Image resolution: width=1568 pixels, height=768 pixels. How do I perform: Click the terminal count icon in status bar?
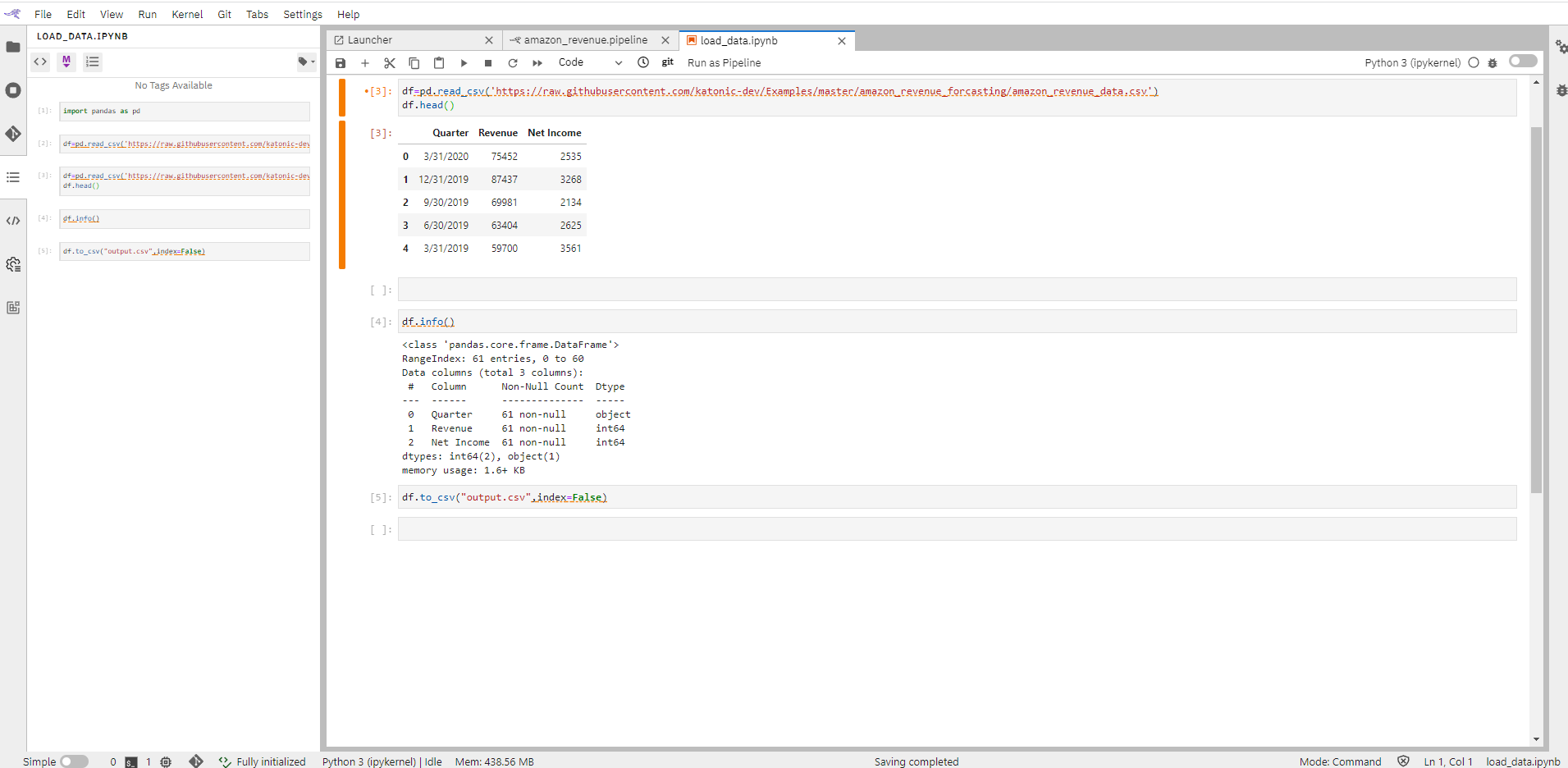(131, 762)
